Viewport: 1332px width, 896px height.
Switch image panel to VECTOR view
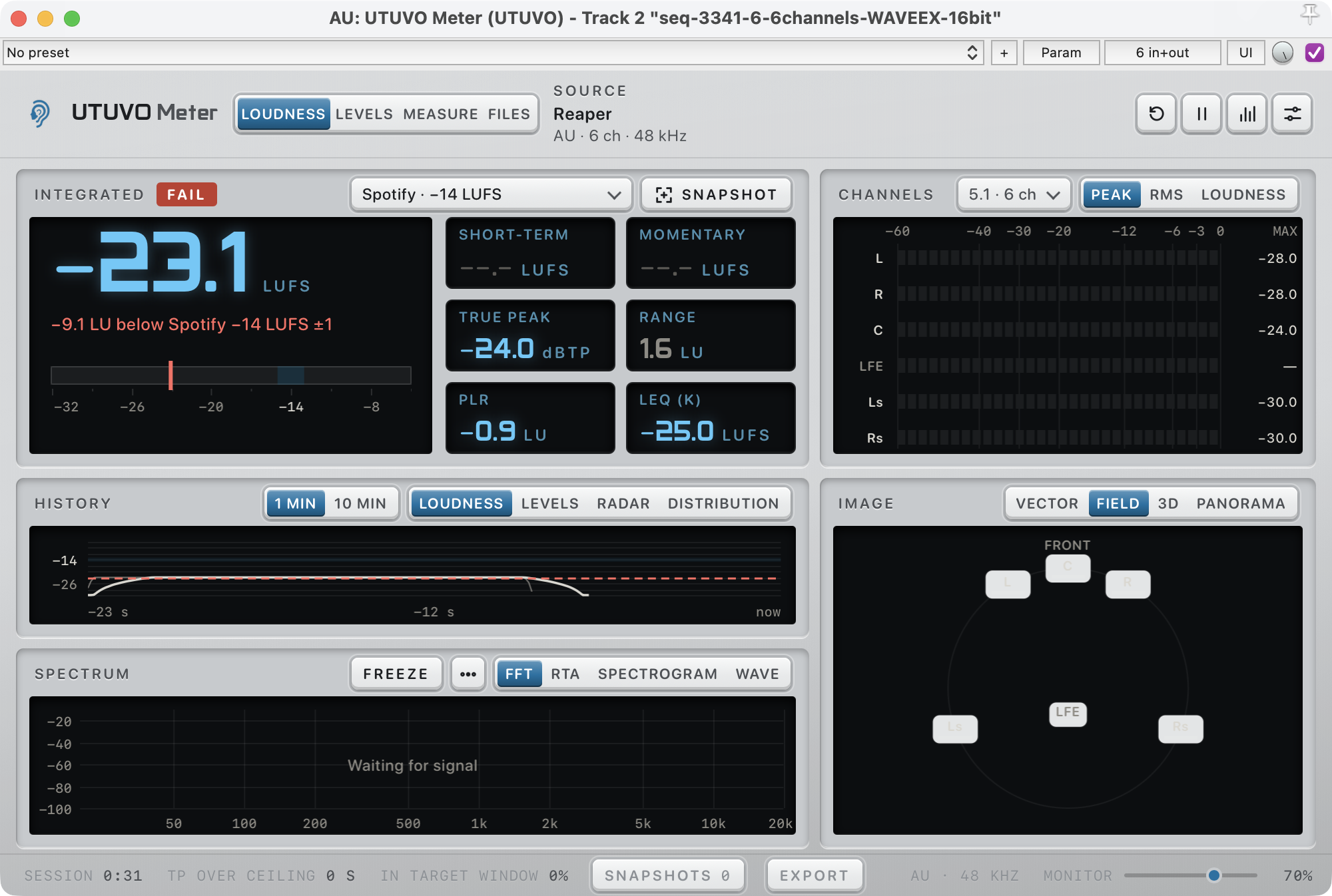coord(1047,503)
